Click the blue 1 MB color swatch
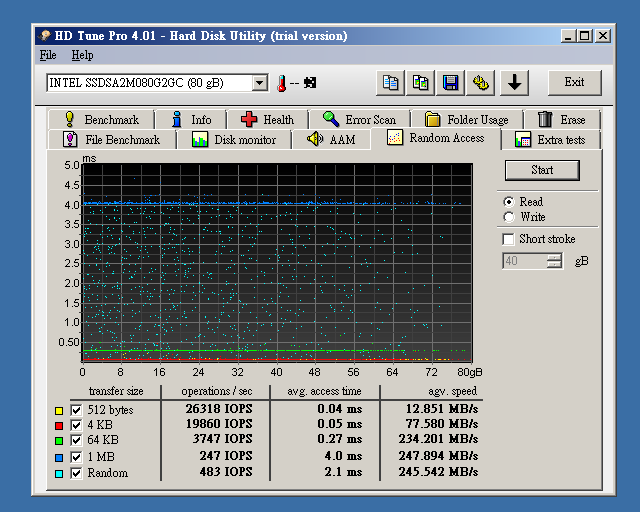 [59, 458]
